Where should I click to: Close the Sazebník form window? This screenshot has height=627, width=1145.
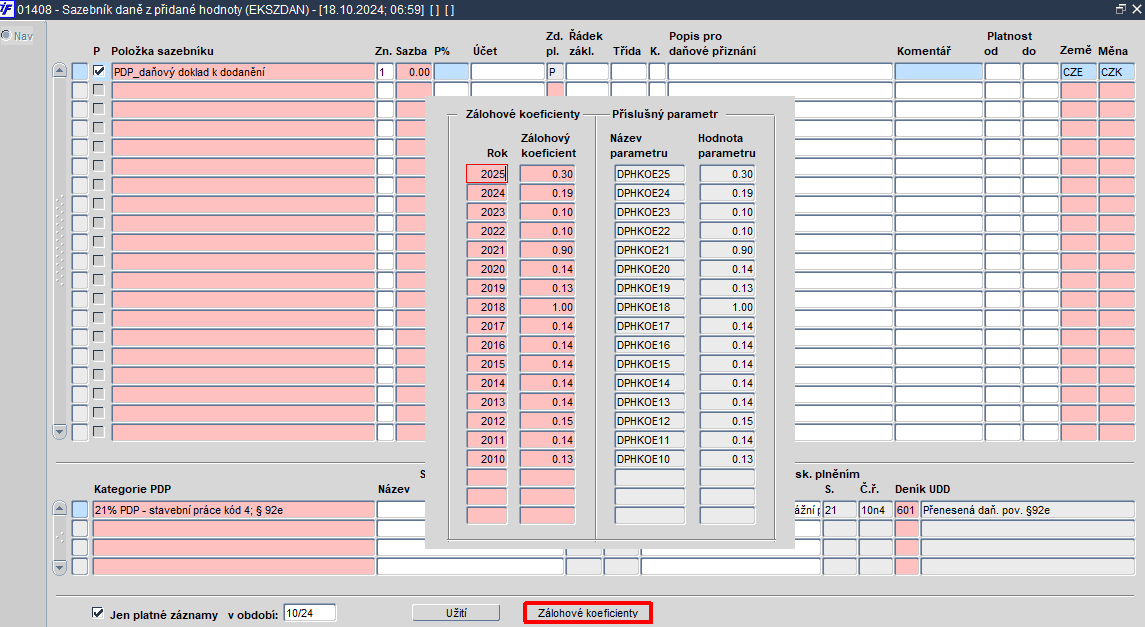1135,9
